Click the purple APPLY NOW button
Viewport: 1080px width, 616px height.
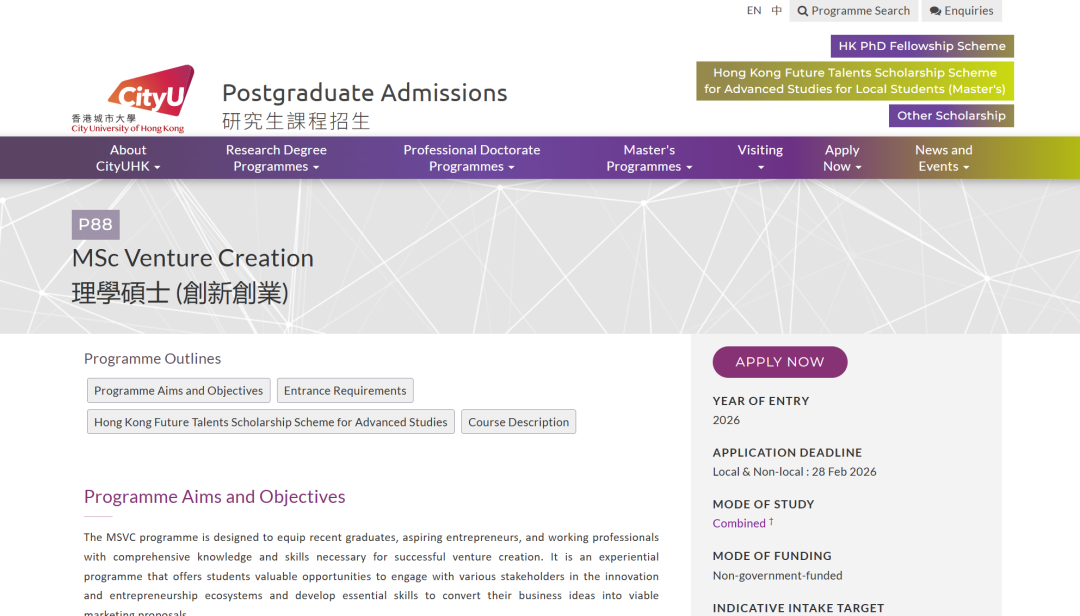coord(779,362)
